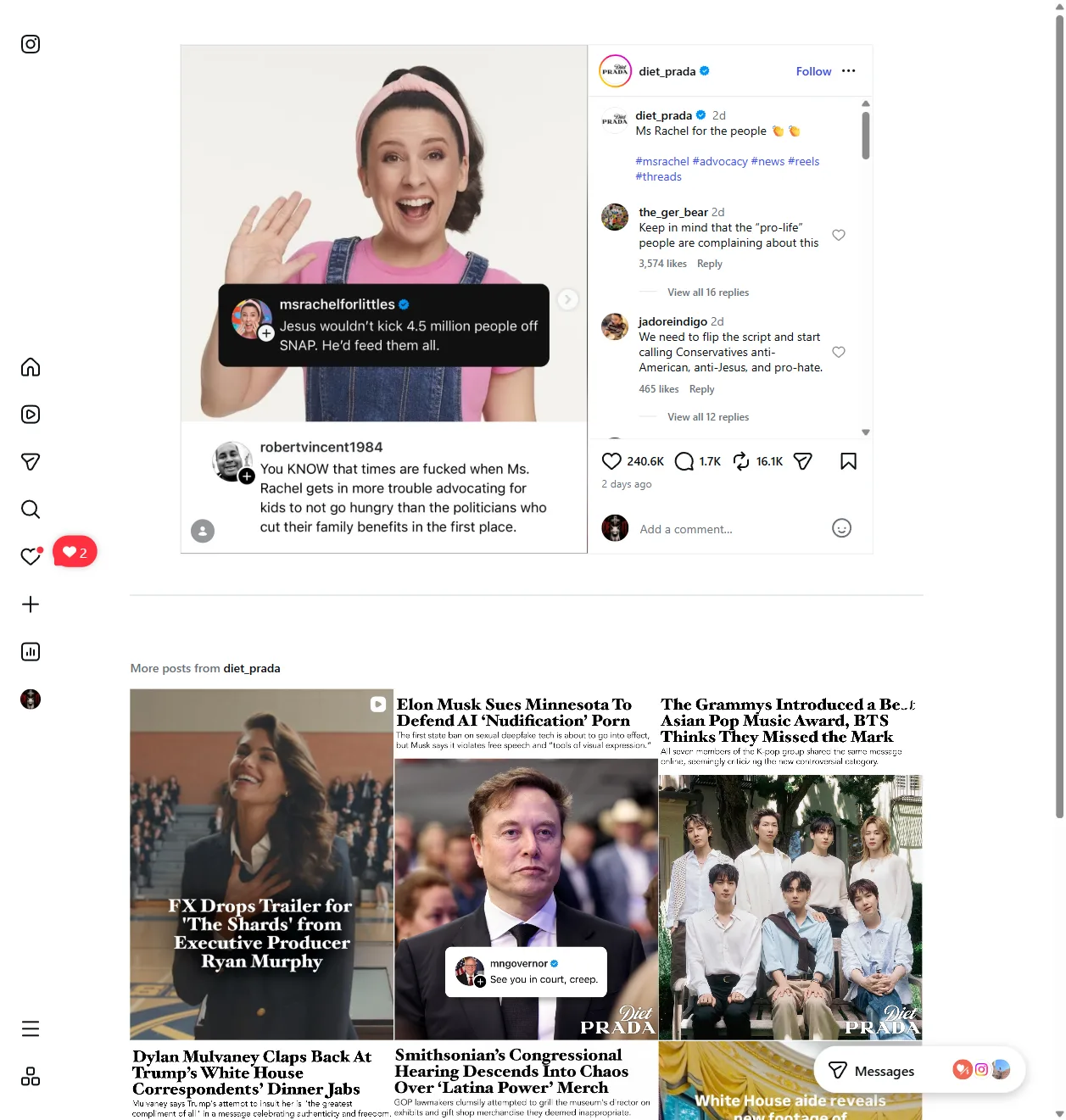This screenshot has height=1120, width=1066.
Task: Open Notifications heart icon in sidebar
Action: coord(31,557)
